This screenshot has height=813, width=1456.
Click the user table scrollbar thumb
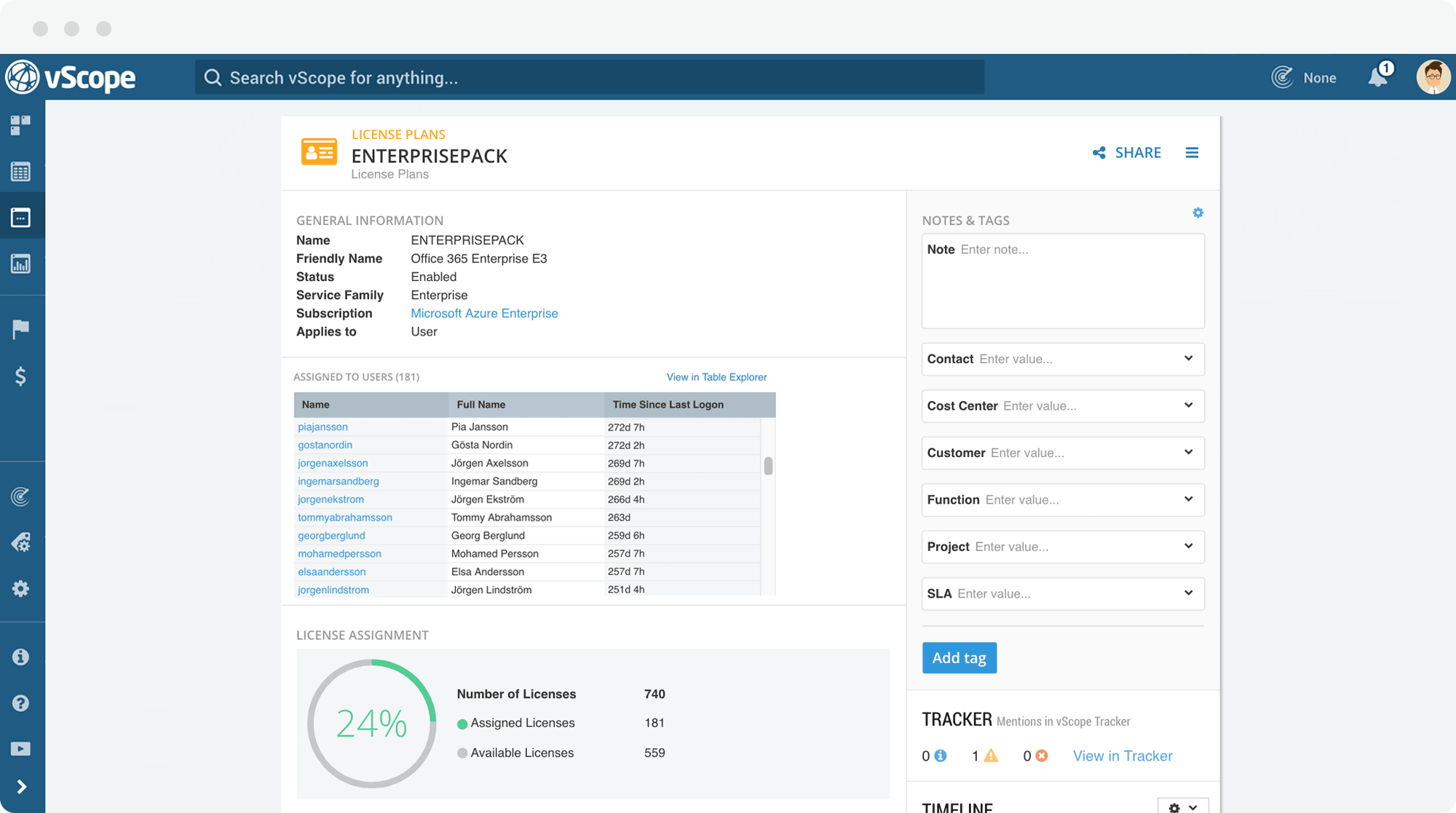pos(768,466)
